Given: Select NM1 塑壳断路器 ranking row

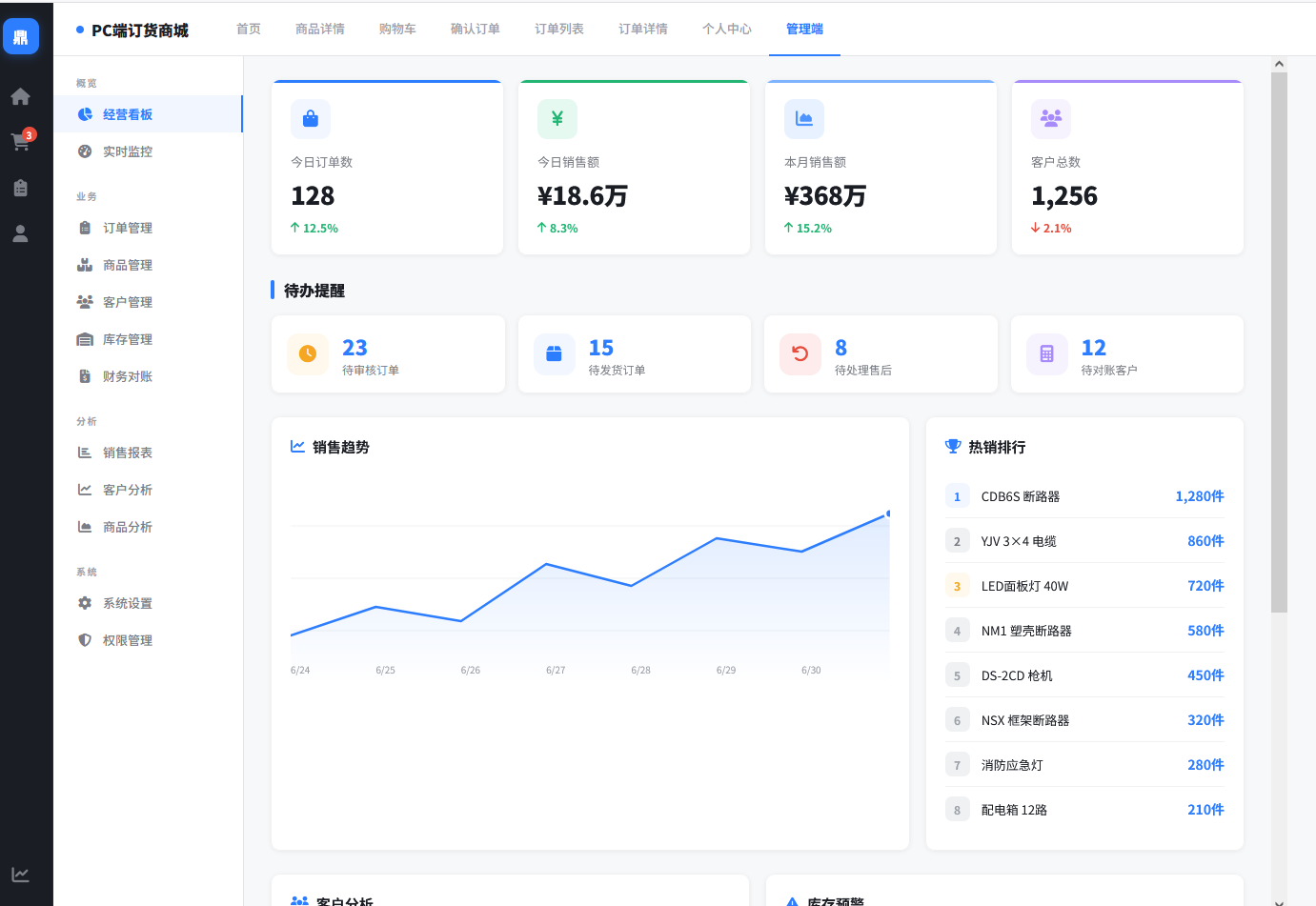Looking at the screenshot, I should tap(1084, 631).
